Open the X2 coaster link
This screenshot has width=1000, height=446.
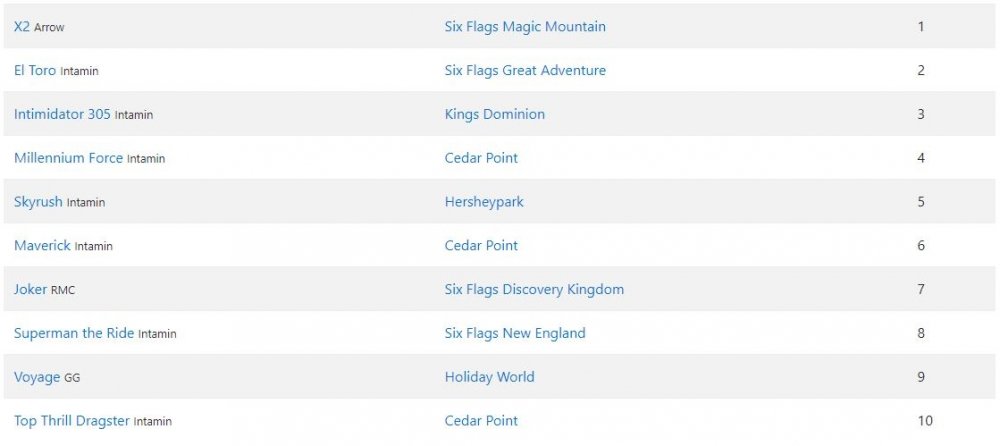22,27
